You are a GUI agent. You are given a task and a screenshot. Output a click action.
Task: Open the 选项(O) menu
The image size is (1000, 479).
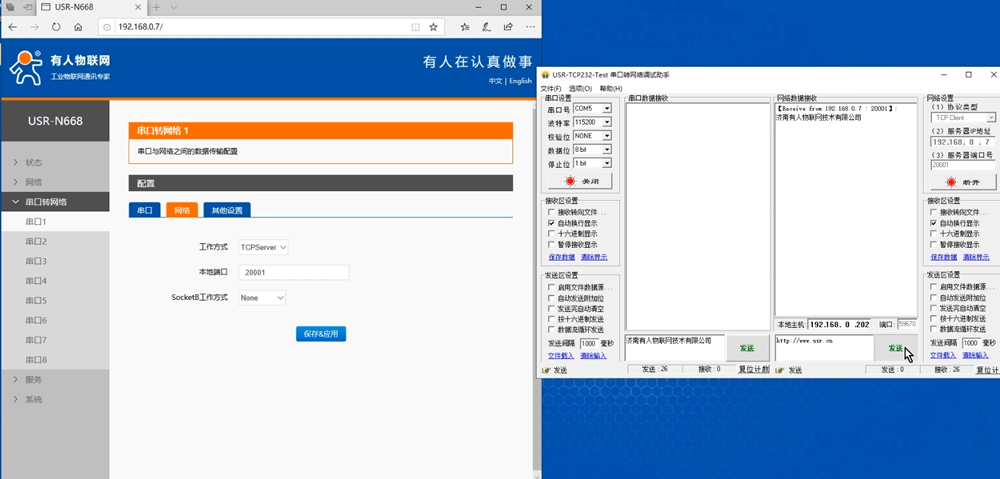pos(580,89)
